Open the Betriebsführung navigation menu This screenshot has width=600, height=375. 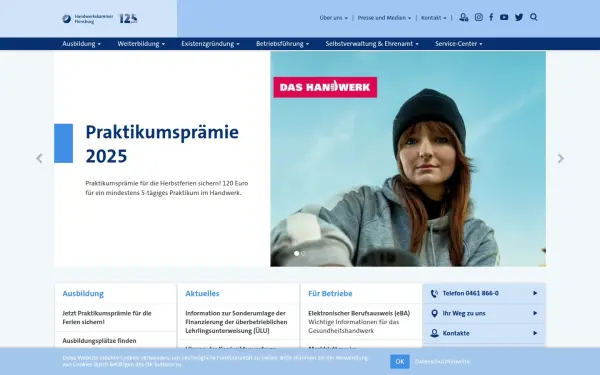pos(282,44)
